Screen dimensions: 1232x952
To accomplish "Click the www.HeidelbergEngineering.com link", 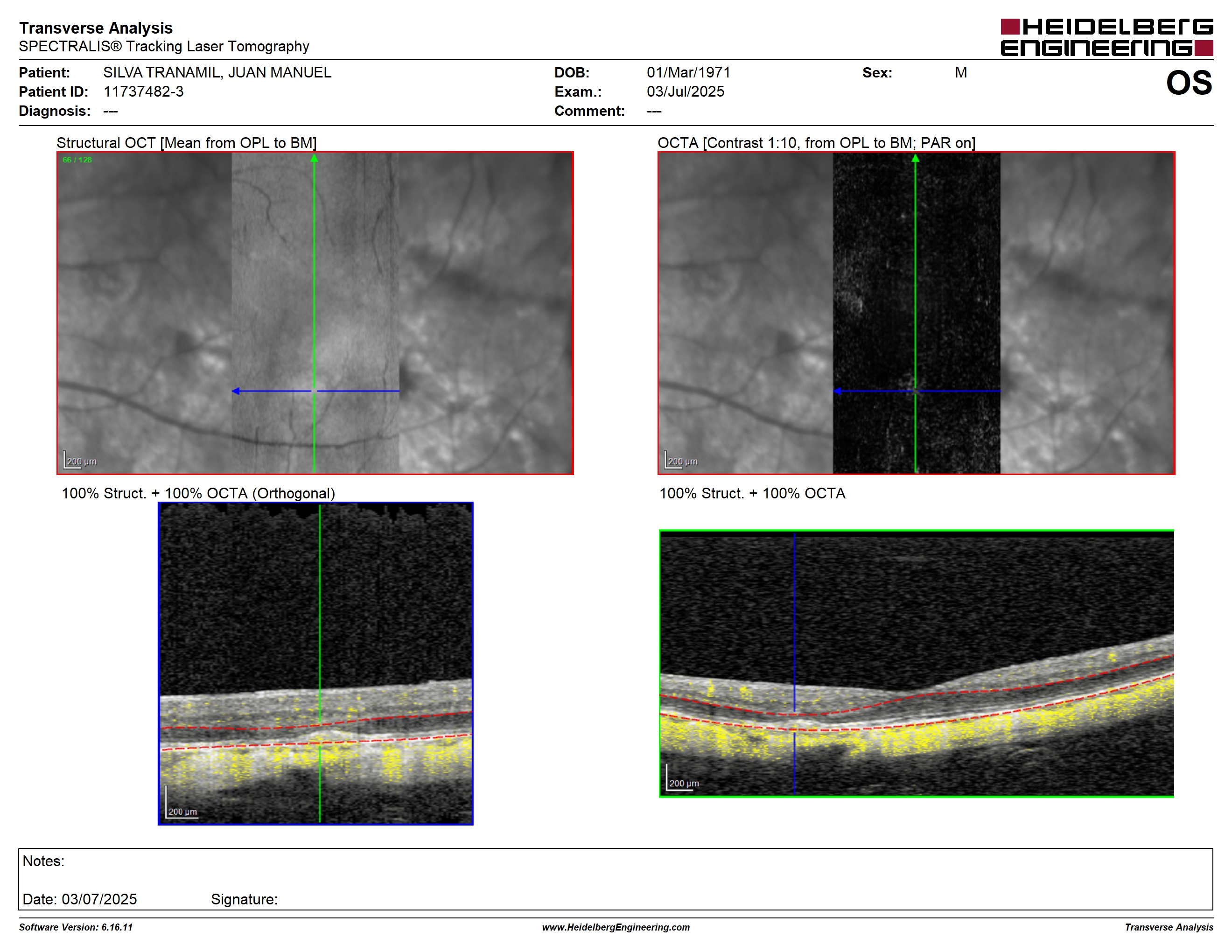I will pos(616,927).
